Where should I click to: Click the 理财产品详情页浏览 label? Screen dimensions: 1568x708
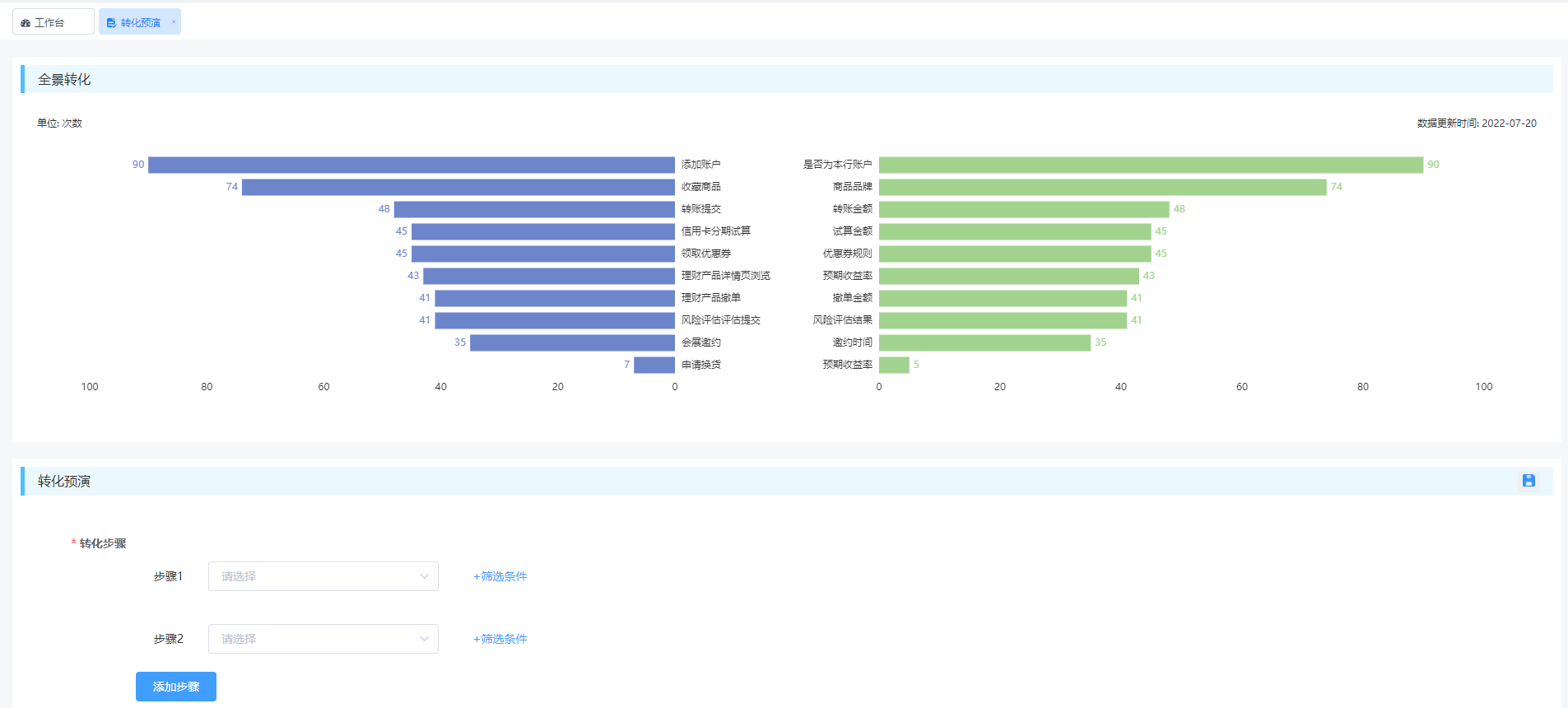[x=726, y=276]
